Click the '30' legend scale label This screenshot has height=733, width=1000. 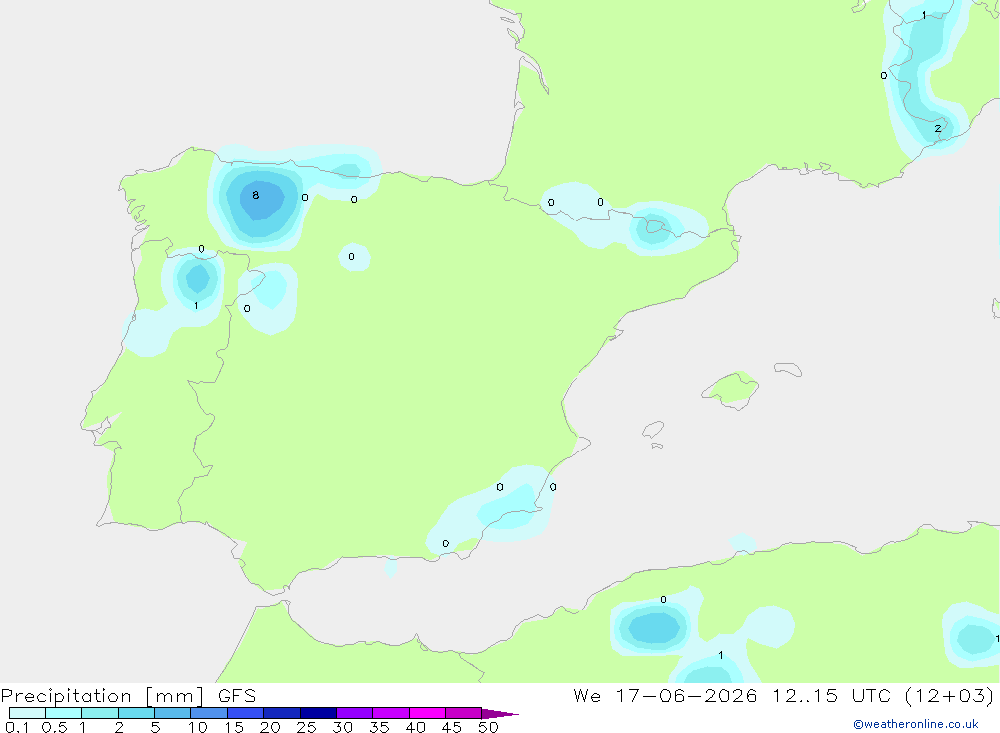click(343, 727)
